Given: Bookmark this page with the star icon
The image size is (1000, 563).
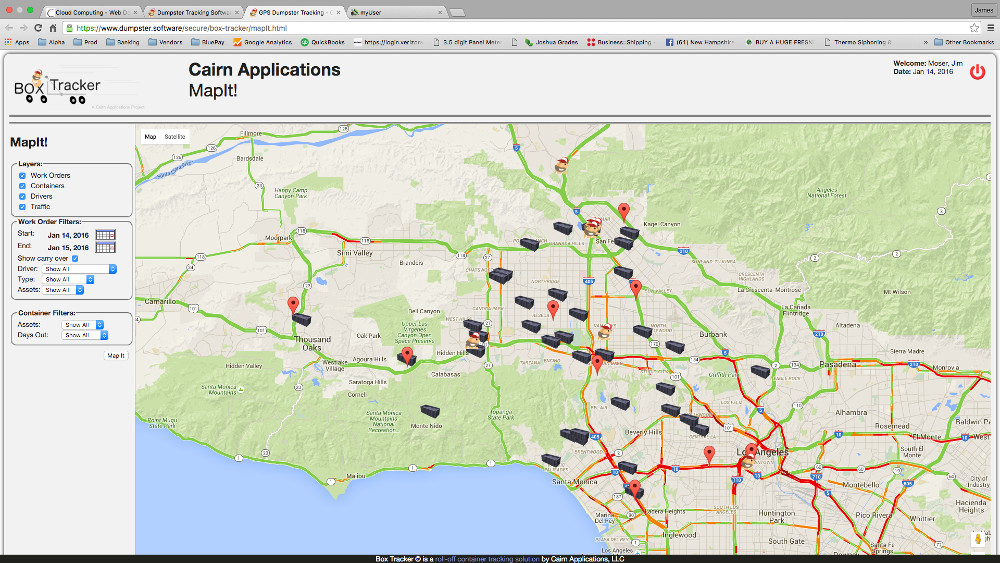Looking at the screenshot, I should [x=974, y=28].
